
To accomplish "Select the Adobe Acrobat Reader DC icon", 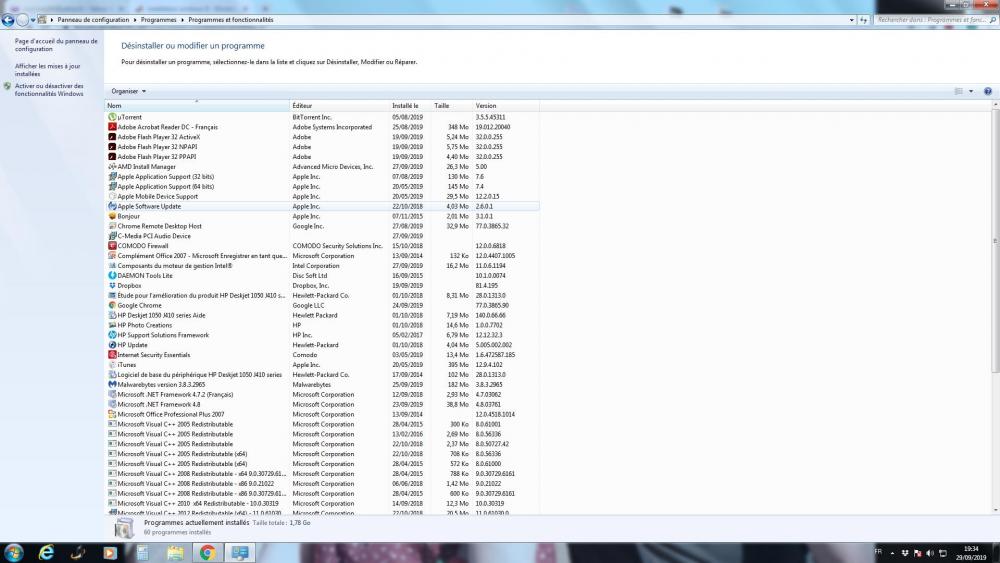I will pos(112,127).
